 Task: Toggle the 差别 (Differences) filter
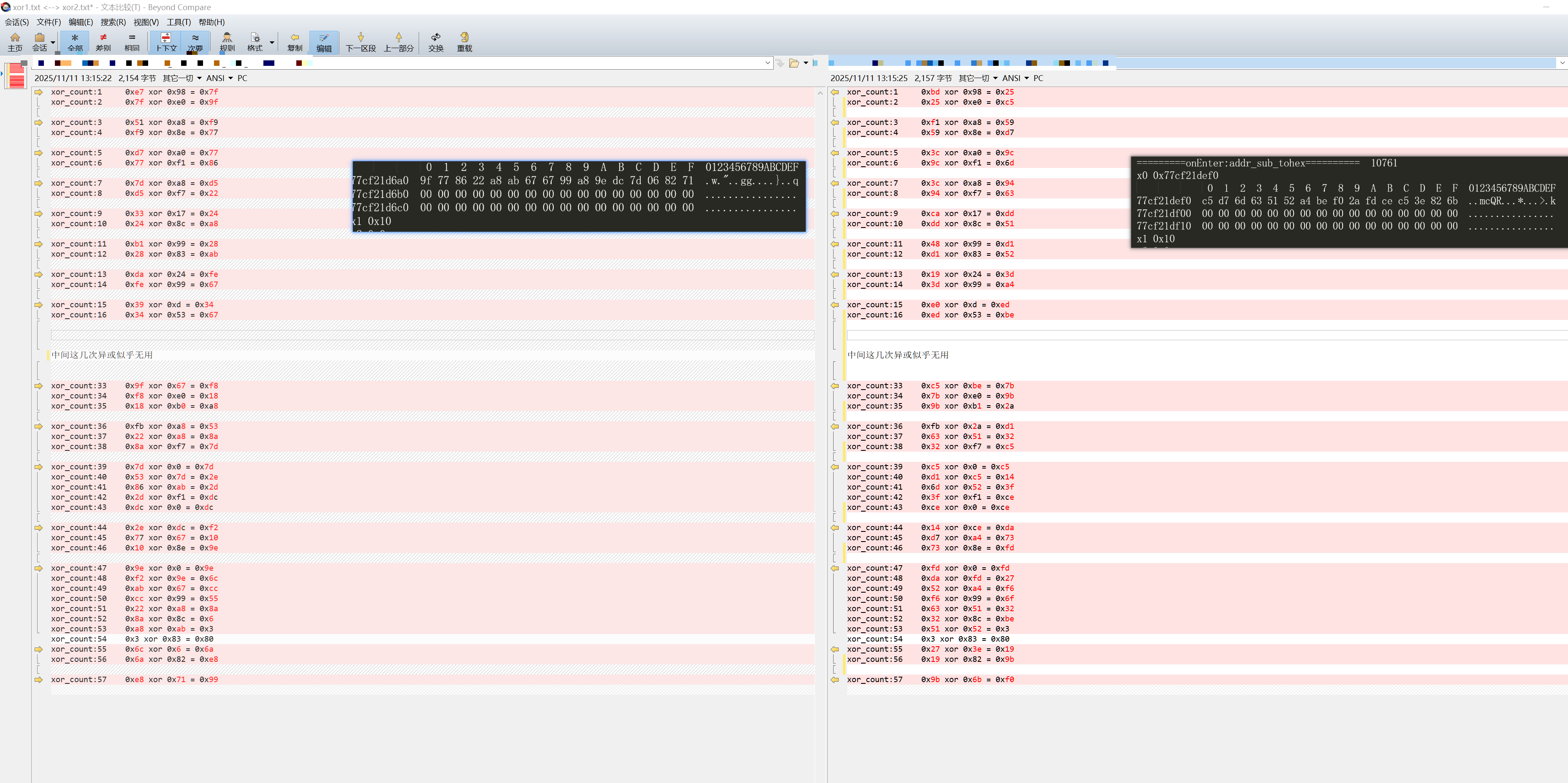(x=103, y=42)
